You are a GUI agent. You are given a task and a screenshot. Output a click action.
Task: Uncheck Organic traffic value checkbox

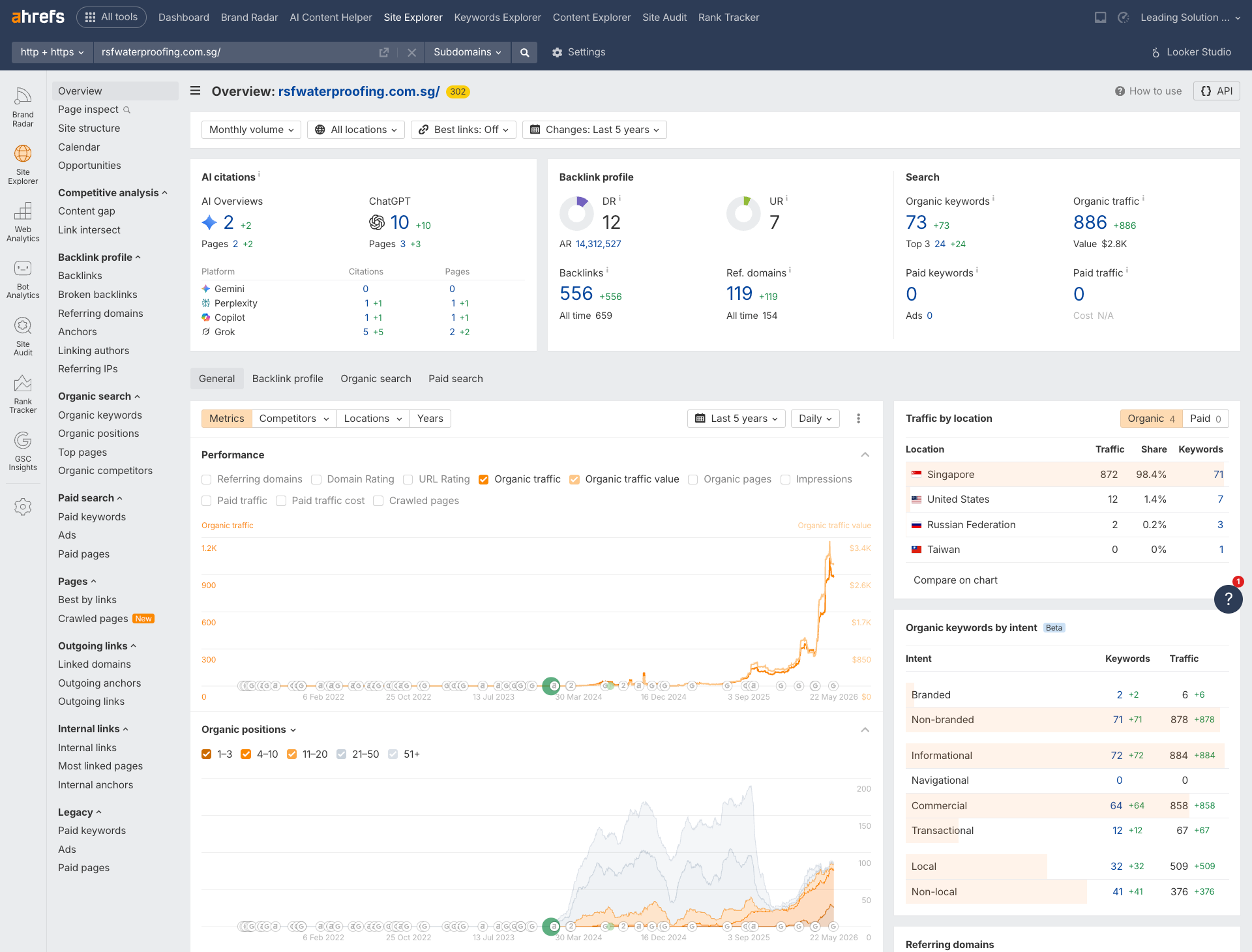[574, 479]
